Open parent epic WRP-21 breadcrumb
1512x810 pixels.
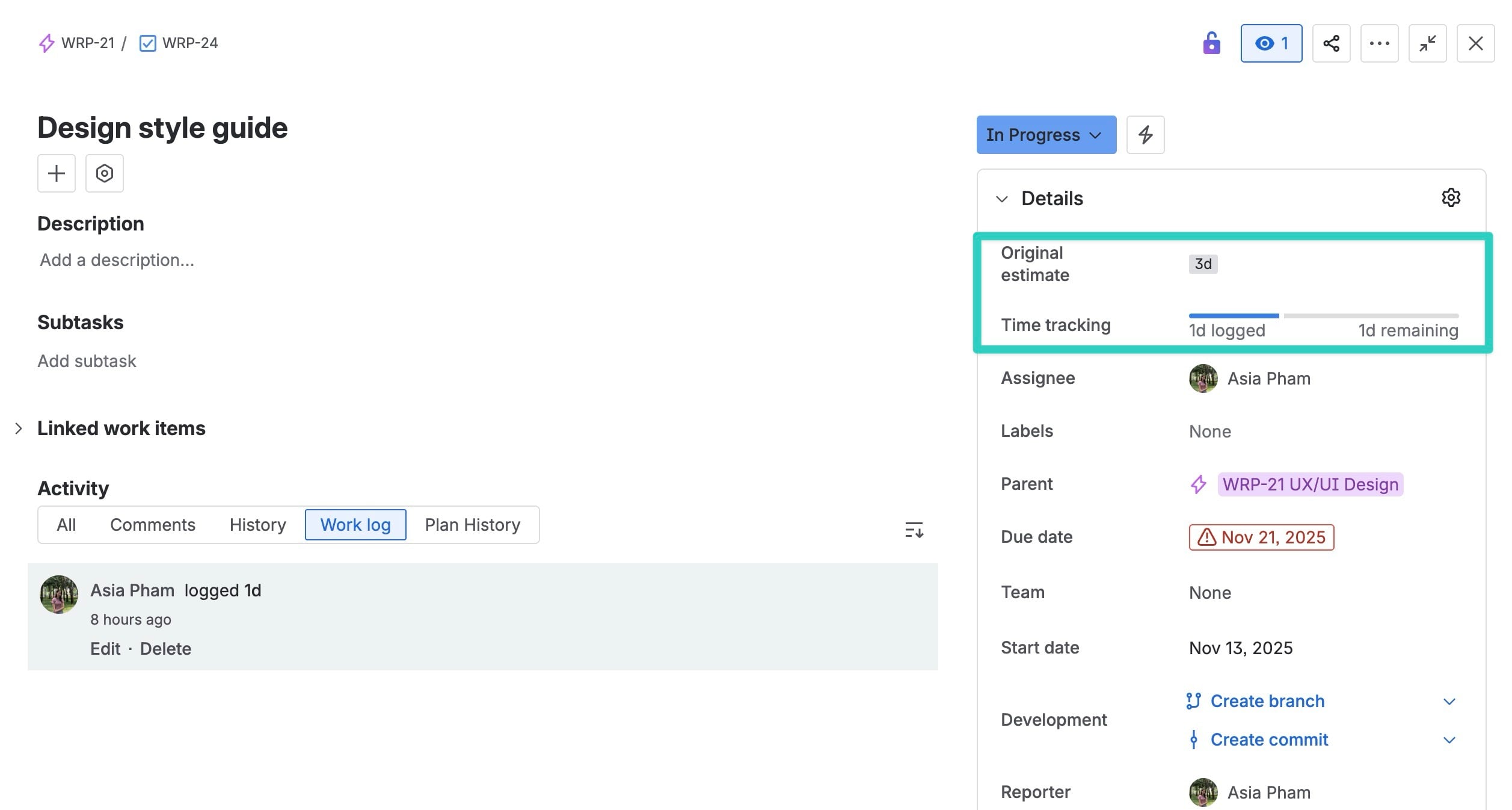point(88,43)
